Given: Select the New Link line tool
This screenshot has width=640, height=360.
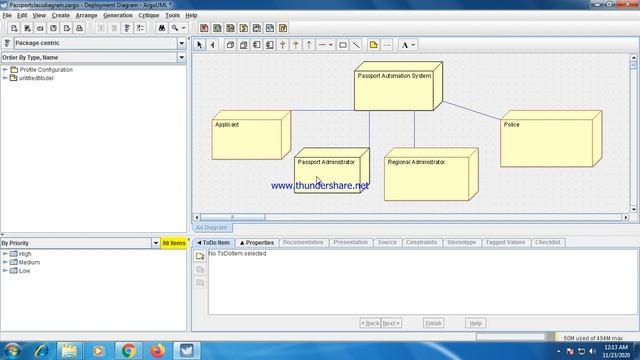Looking at the screenshot, I should click(356, 45).
